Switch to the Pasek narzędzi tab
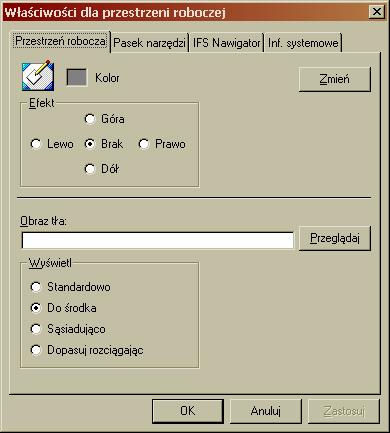This screenshot has height=433, width=390. 149,43
